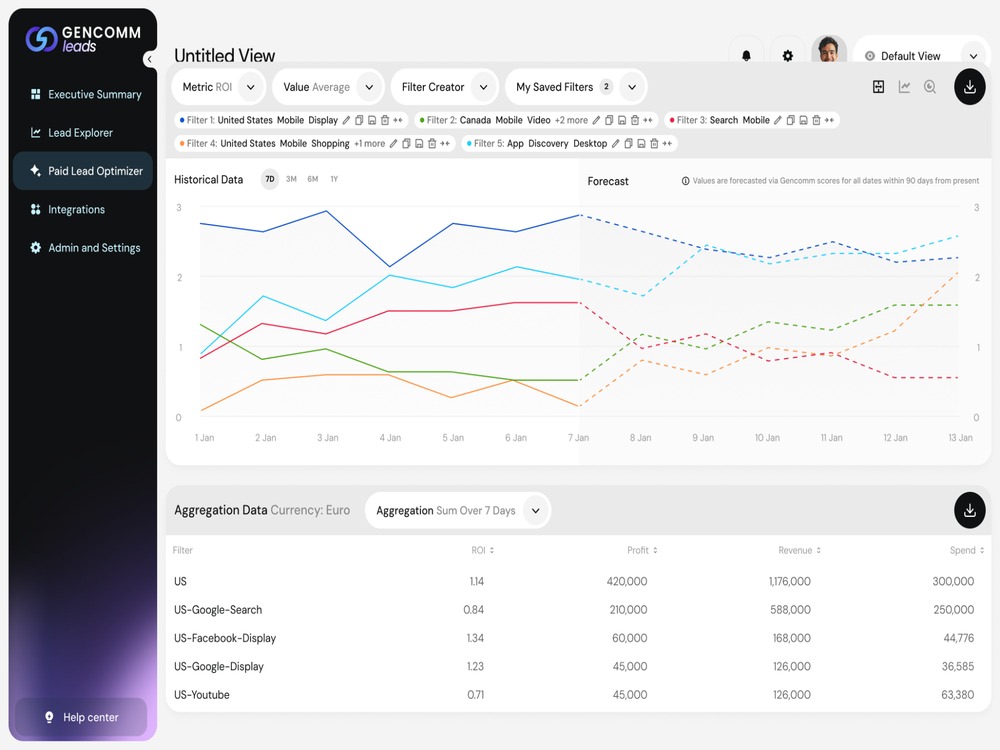Open the settings gear in header

pos(788,56)
